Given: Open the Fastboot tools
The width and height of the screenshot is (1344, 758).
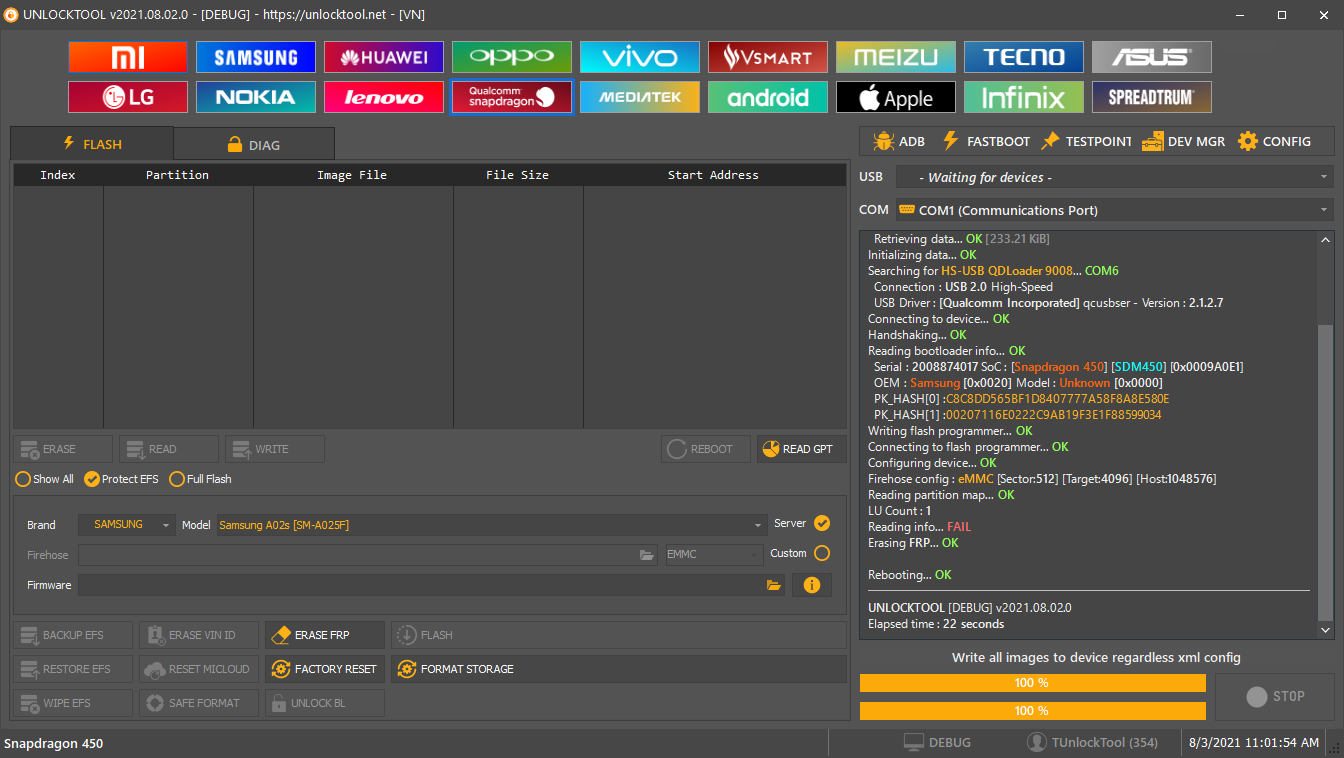Looking at the screenshot, I should pos(985,141).
